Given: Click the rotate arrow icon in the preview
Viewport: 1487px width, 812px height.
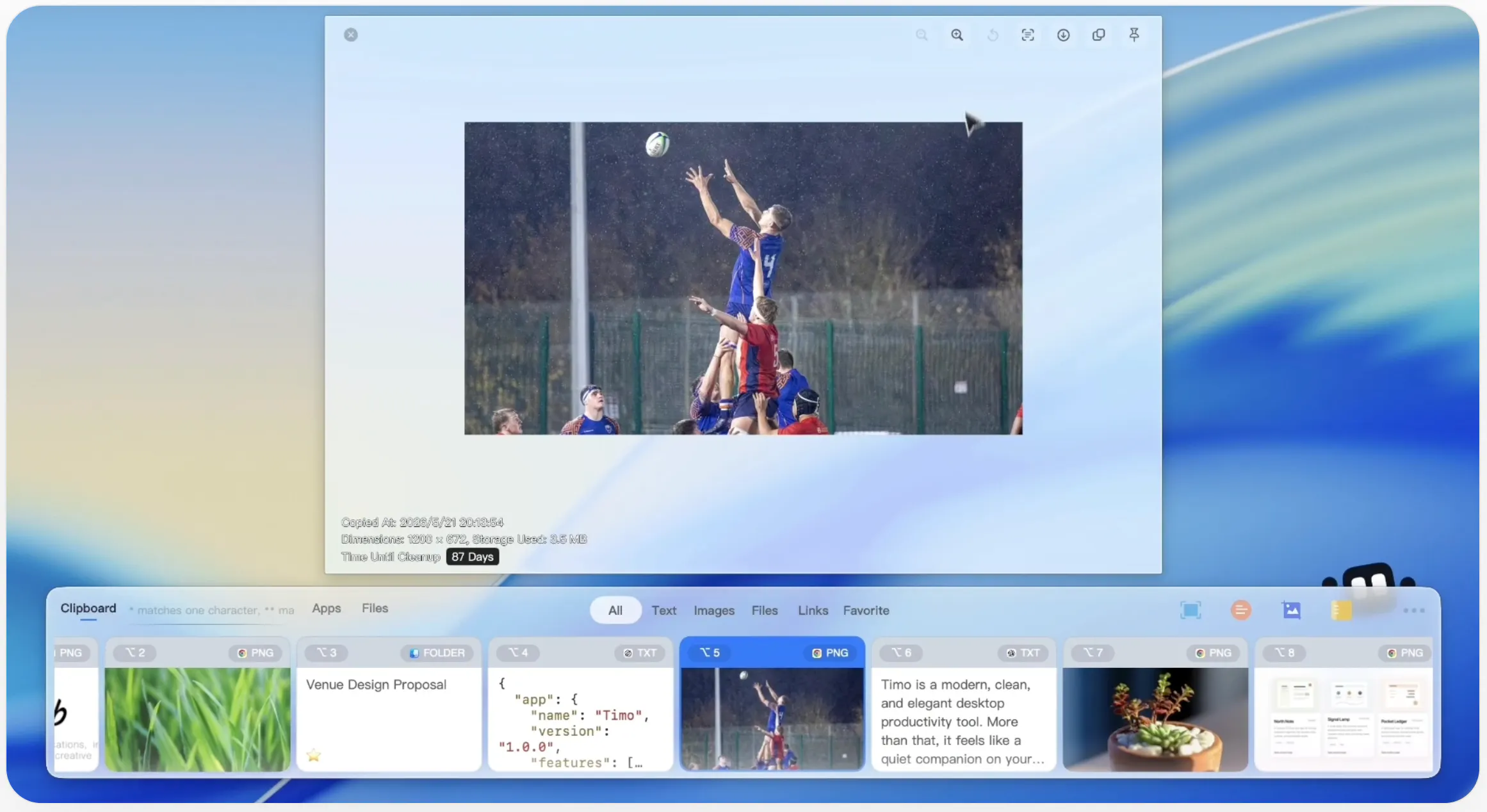Looking at the screenshot, I should tap(993, 35).
